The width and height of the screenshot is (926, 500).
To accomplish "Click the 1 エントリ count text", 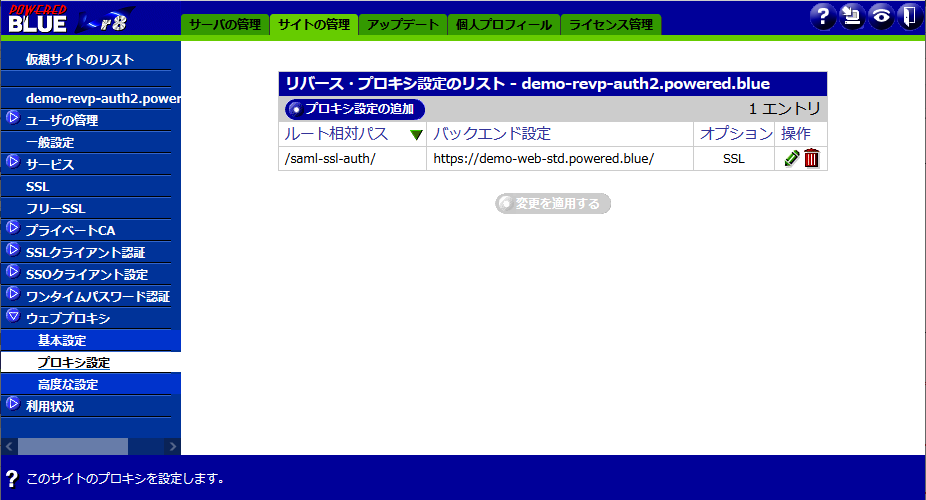I will (784, 109).
